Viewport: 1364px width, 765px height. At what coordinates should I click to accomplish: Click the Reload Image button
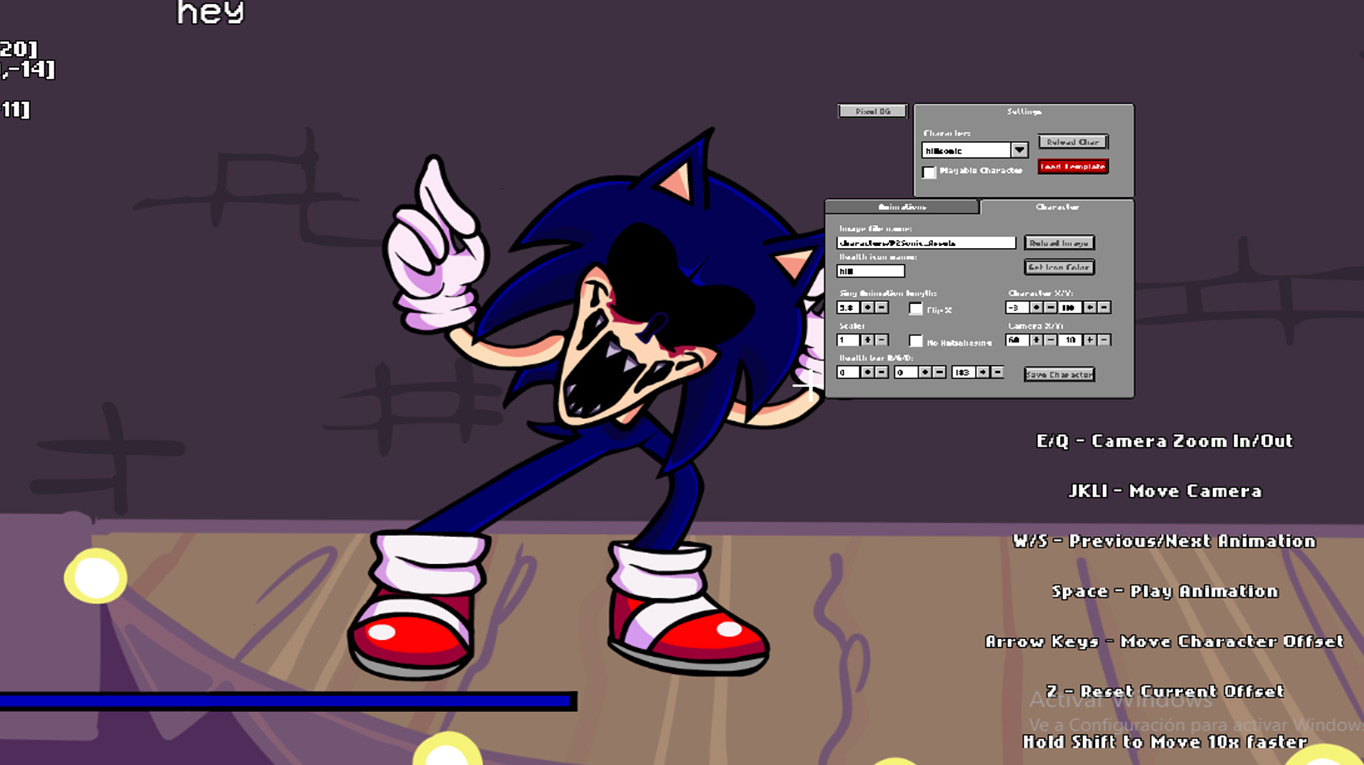[x=1059, y=242]
